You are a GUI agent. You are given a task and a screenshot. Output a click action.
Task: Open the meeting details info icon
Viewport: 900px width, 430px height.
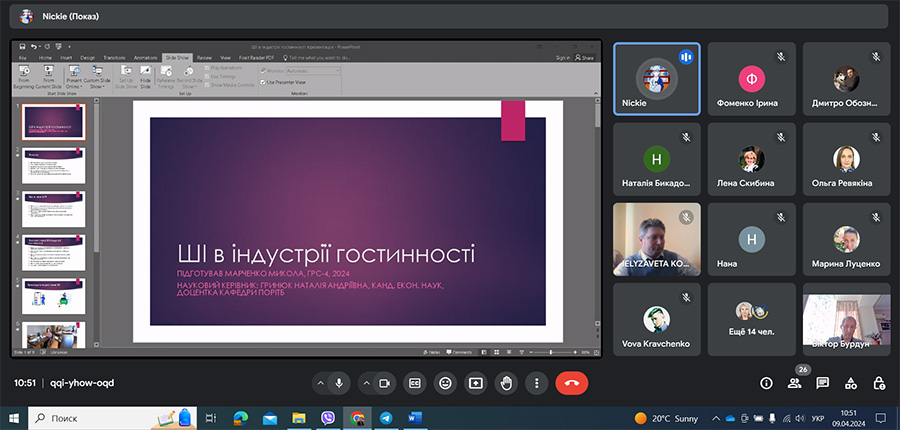click(x=766, y=383)
